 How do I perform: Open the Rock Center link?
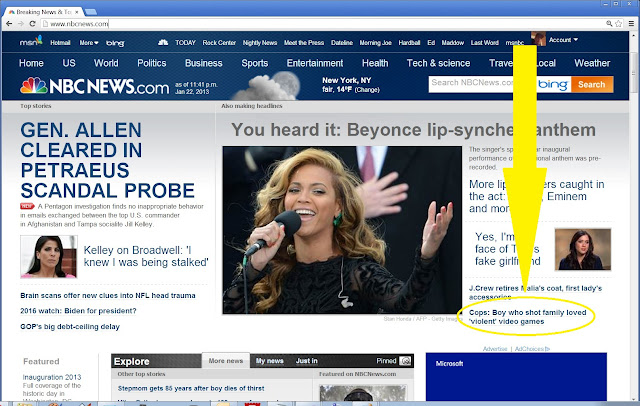[219, 42]
